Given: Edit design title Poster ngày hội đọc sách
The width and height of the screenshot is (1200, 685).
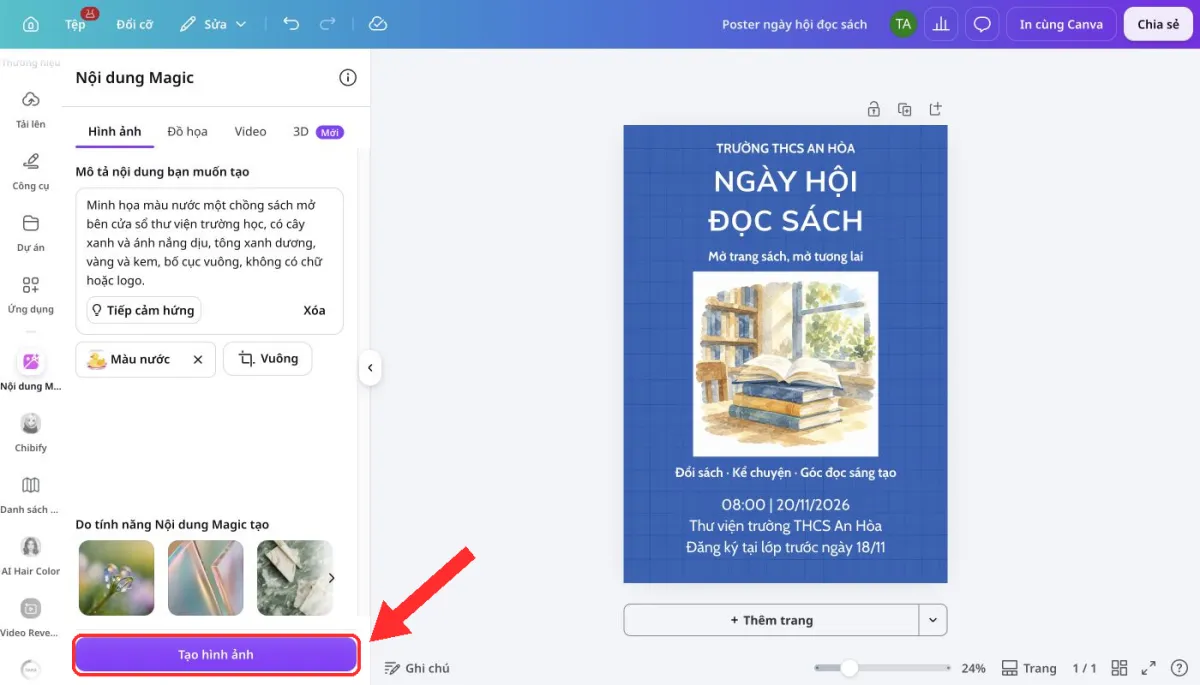Looking at the screenshot, I should [x=794, y=24].
